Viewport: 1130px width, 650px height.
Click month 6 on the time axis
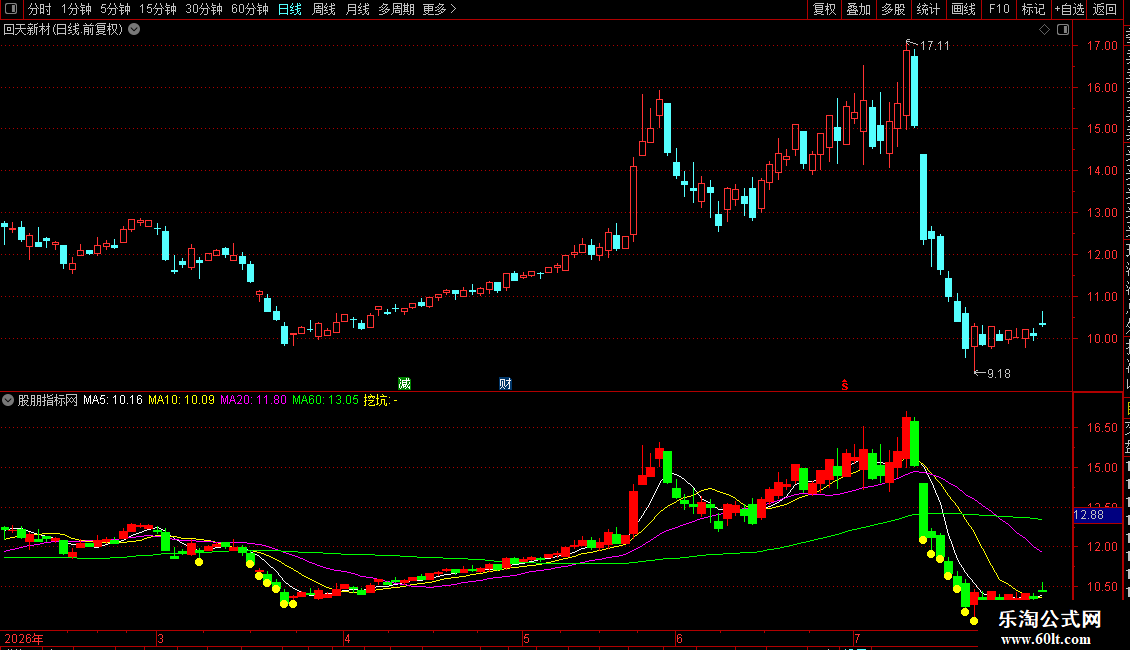[x=679, y=638]
